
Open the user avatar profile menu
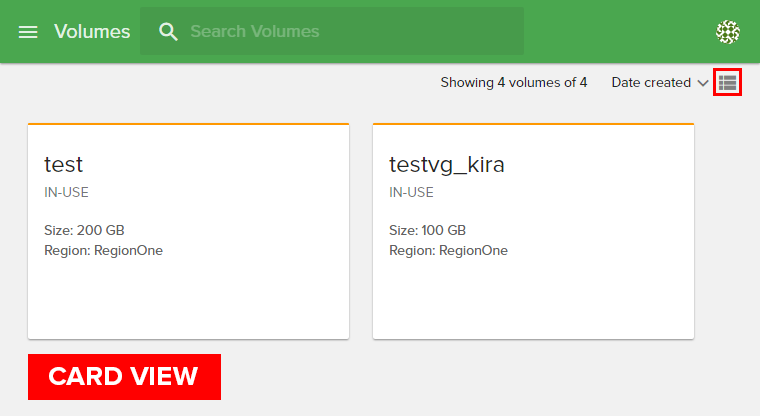coord(728,32)
